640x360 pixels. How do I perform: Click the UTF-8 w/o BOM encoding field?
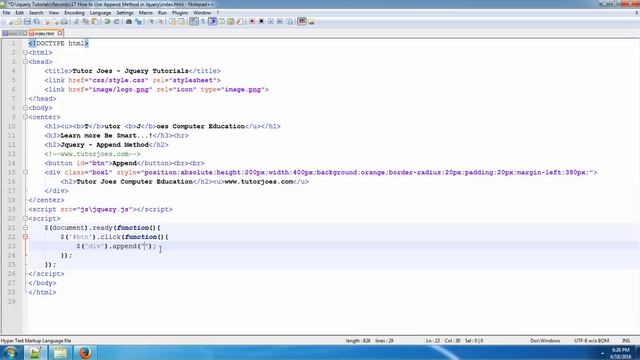(x=591, y=340)
